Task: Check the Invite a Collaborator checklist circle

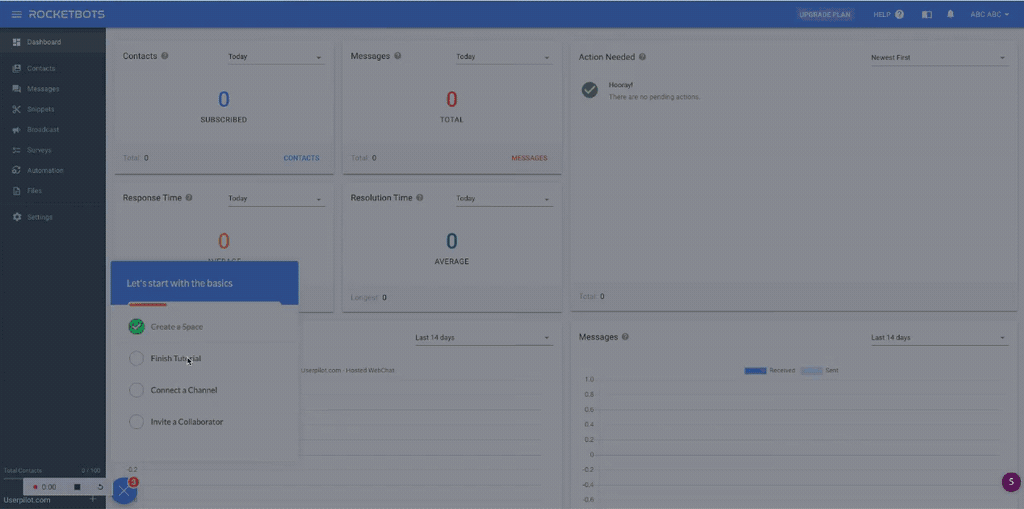Action: [x=137, y=422]
